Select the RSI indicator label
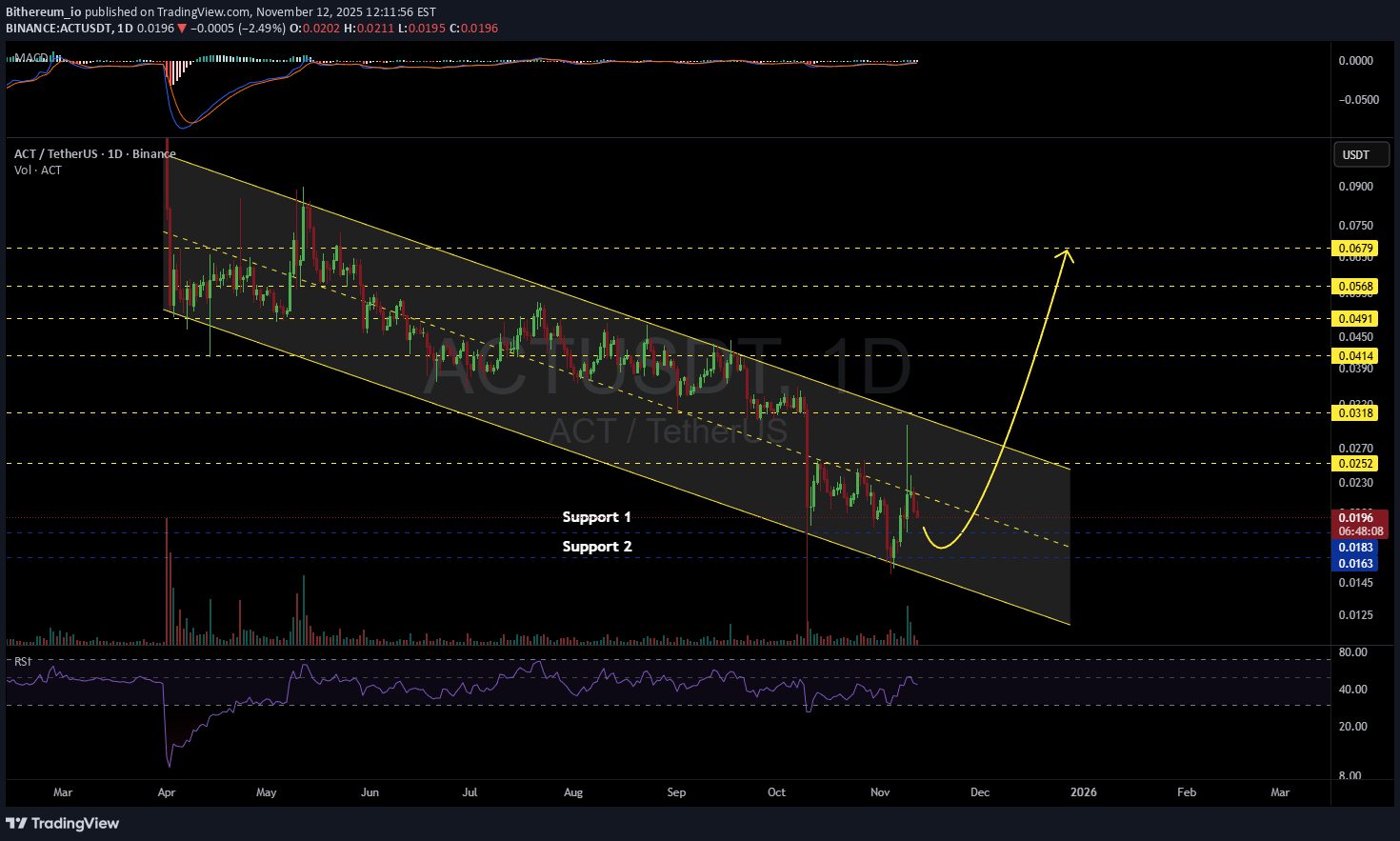Viewport: 1400px width, 841px height. 22,661
